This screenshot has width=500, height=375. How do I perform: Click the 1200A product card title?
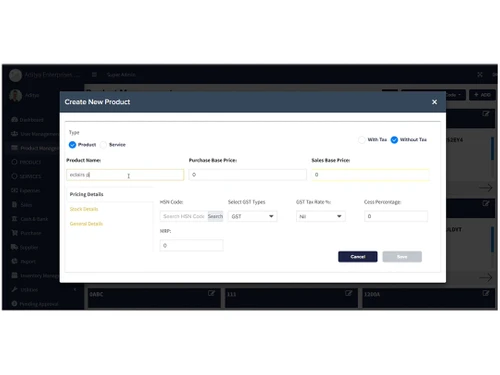(x=372, y=294)
